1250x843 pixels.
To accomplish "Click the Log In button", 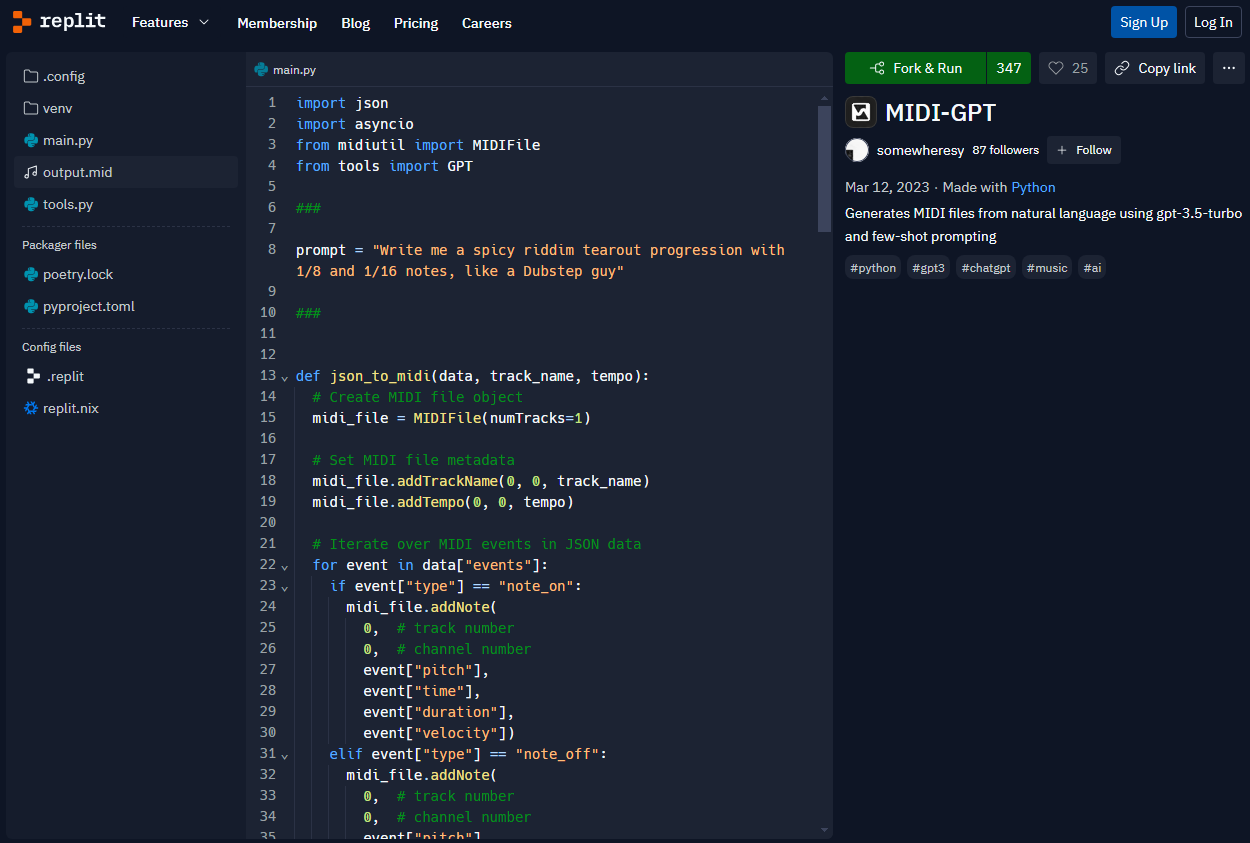I will click(x=1213, y=22).
